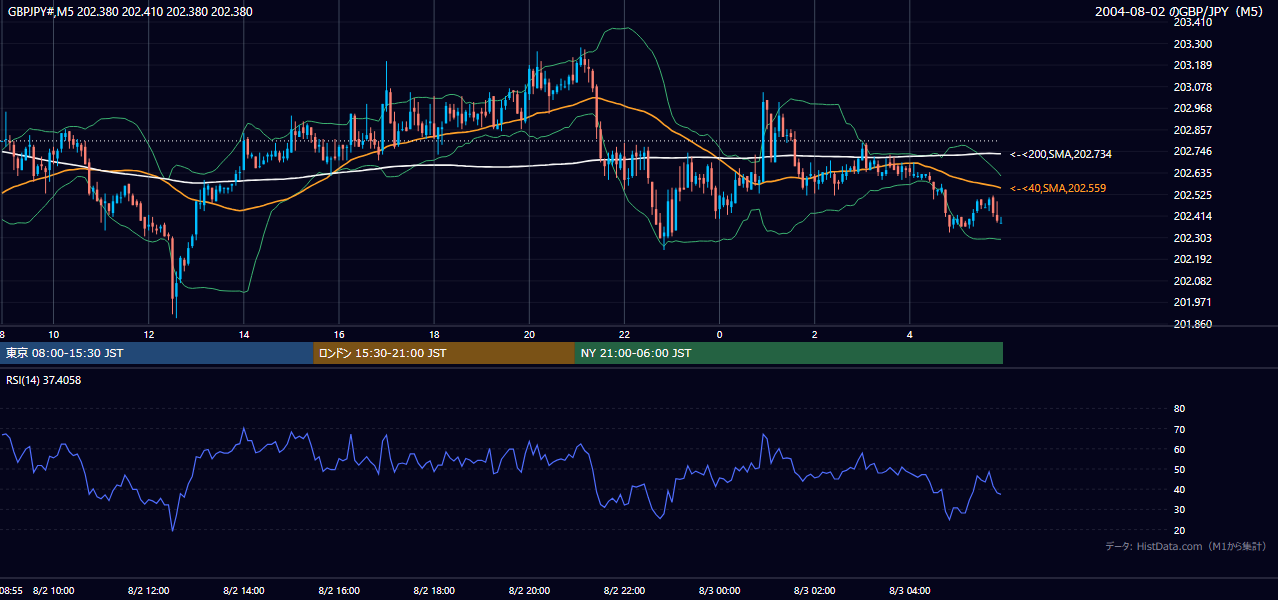Click price scale value 203.410
This screenshot has width=1278, height=600.
click(x=1192, y=22)
